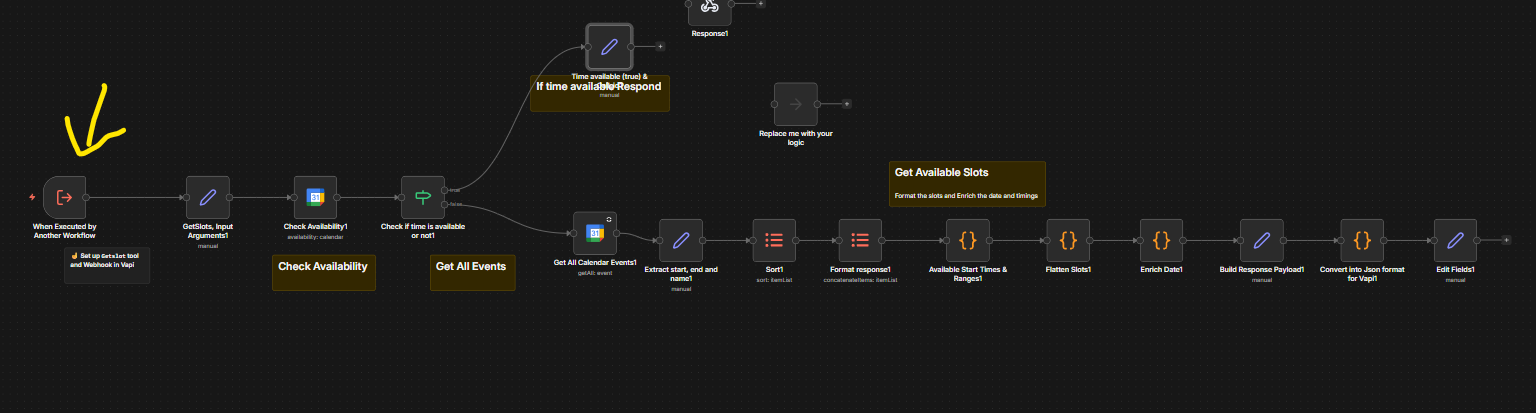Select the When Executed by Another Workflow trigger node
The image size is (1536, 413).
(65, 197)
